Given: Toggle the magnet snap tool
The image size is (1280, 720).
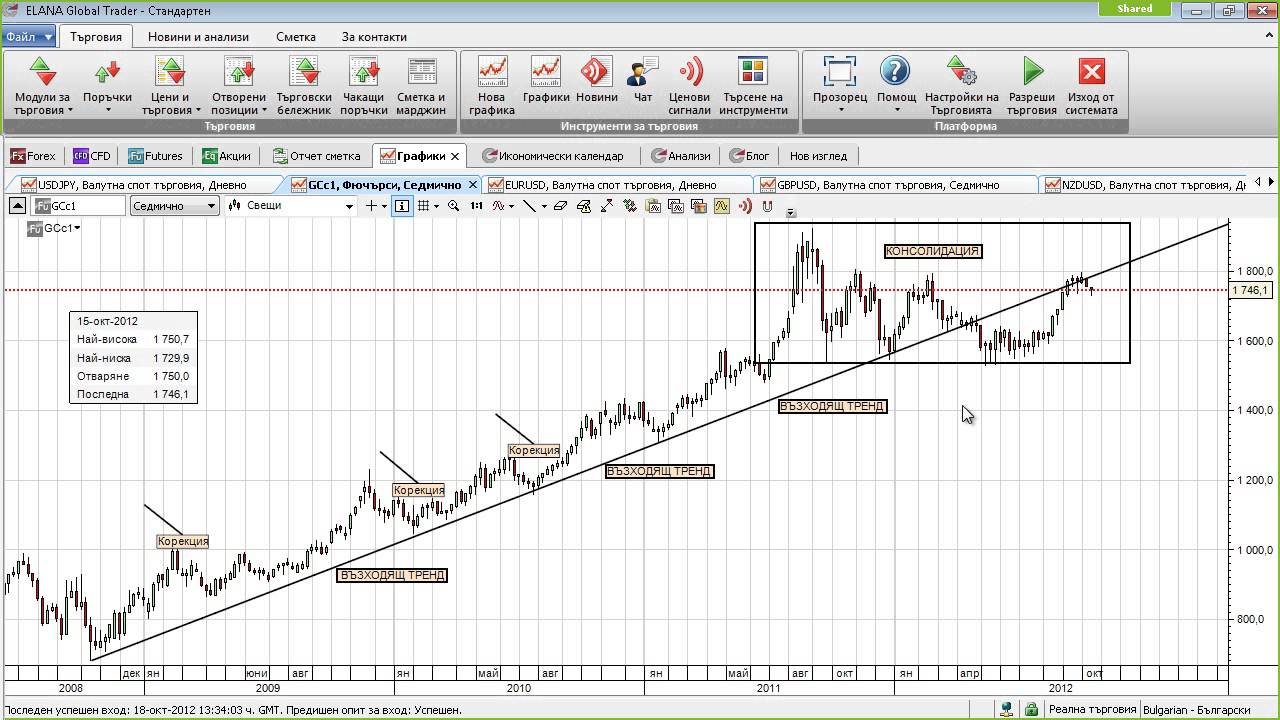Looking at the screenshot, I should 768,206.
